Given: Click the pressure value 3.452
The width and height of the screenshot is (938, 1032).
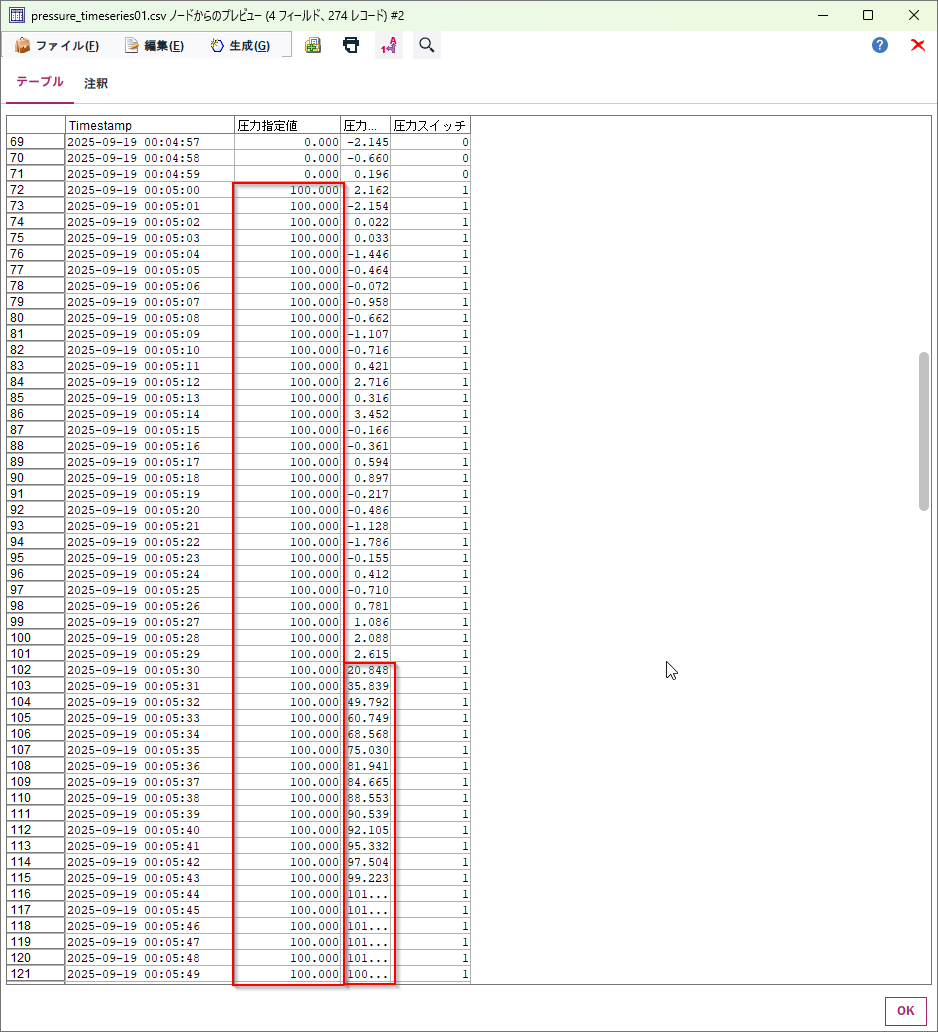Looking at the screenshot, I should click(371, 414).
